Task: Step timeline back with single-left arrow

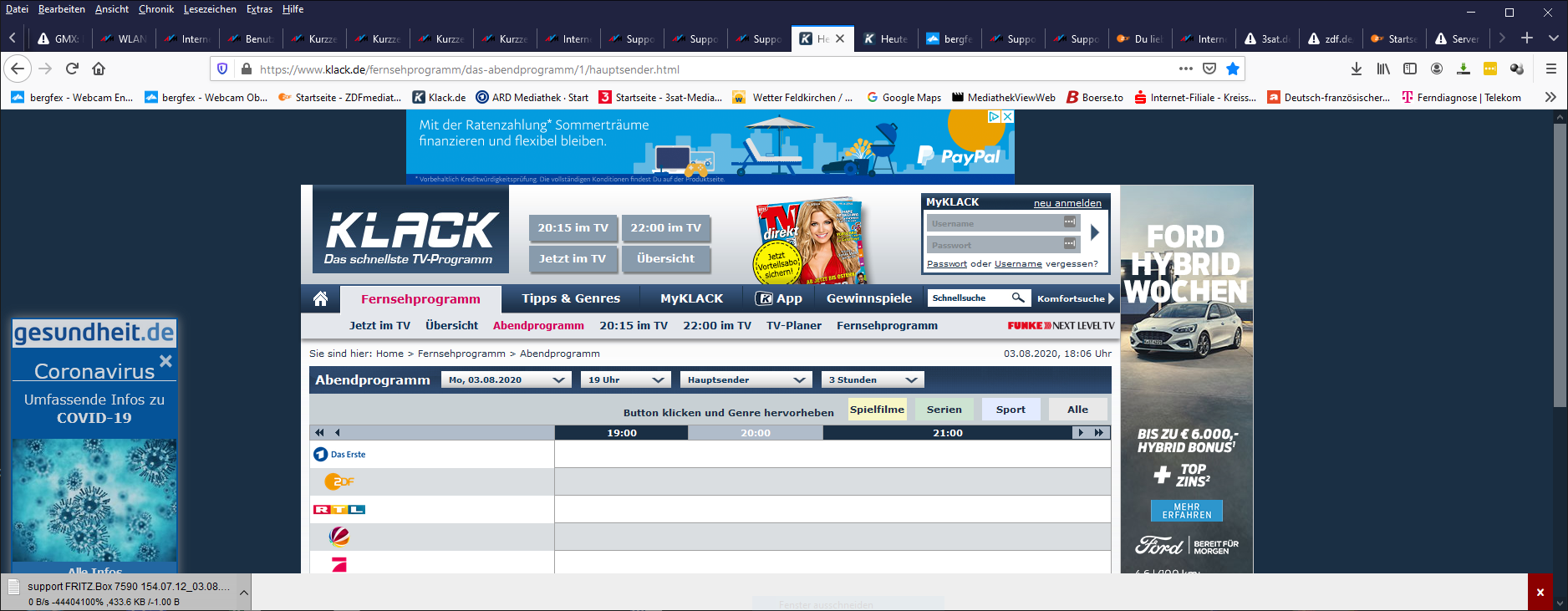Action: point(337,432)
